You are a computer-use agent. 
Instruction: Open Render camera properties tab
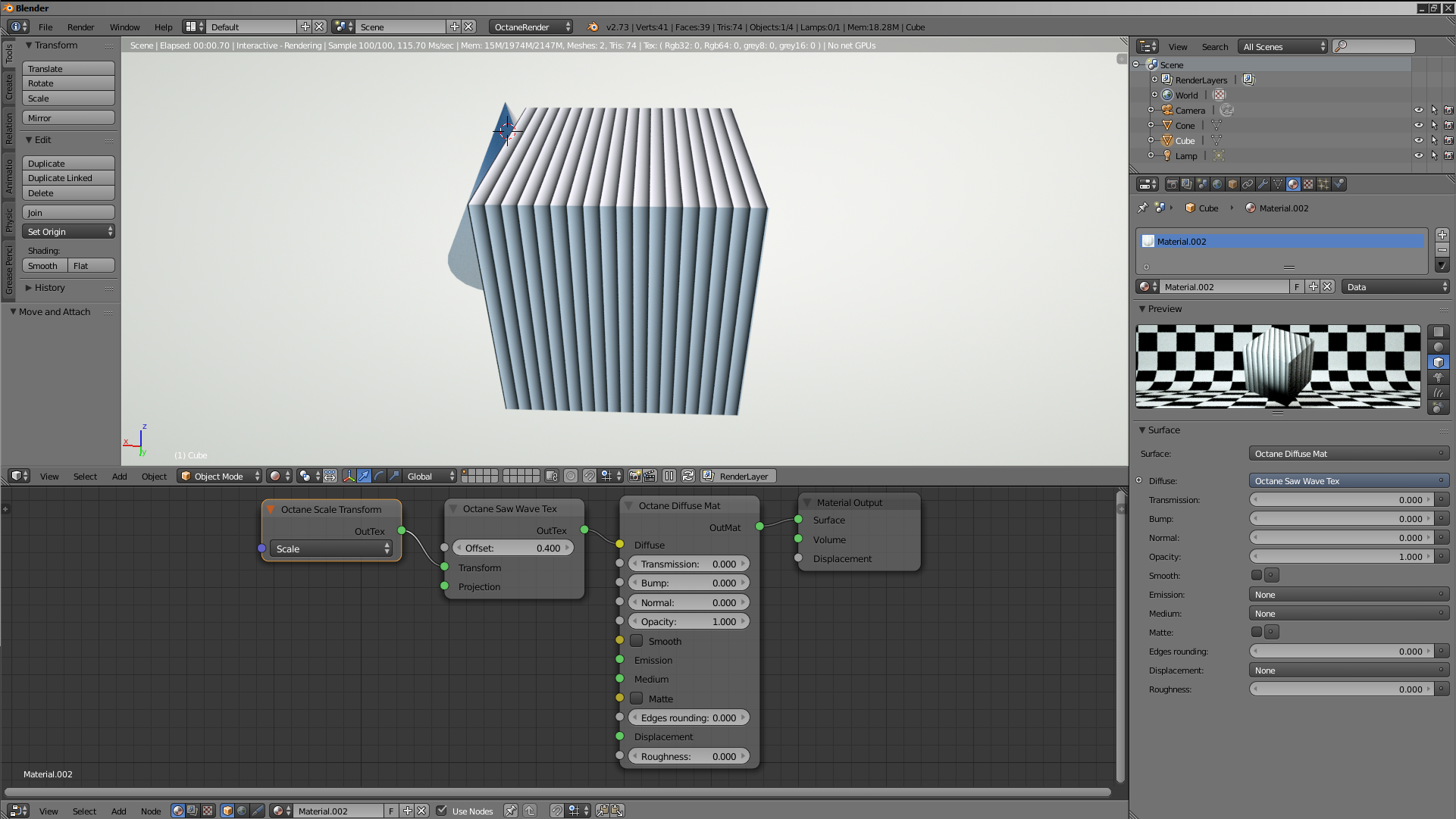coord(1172,184)
